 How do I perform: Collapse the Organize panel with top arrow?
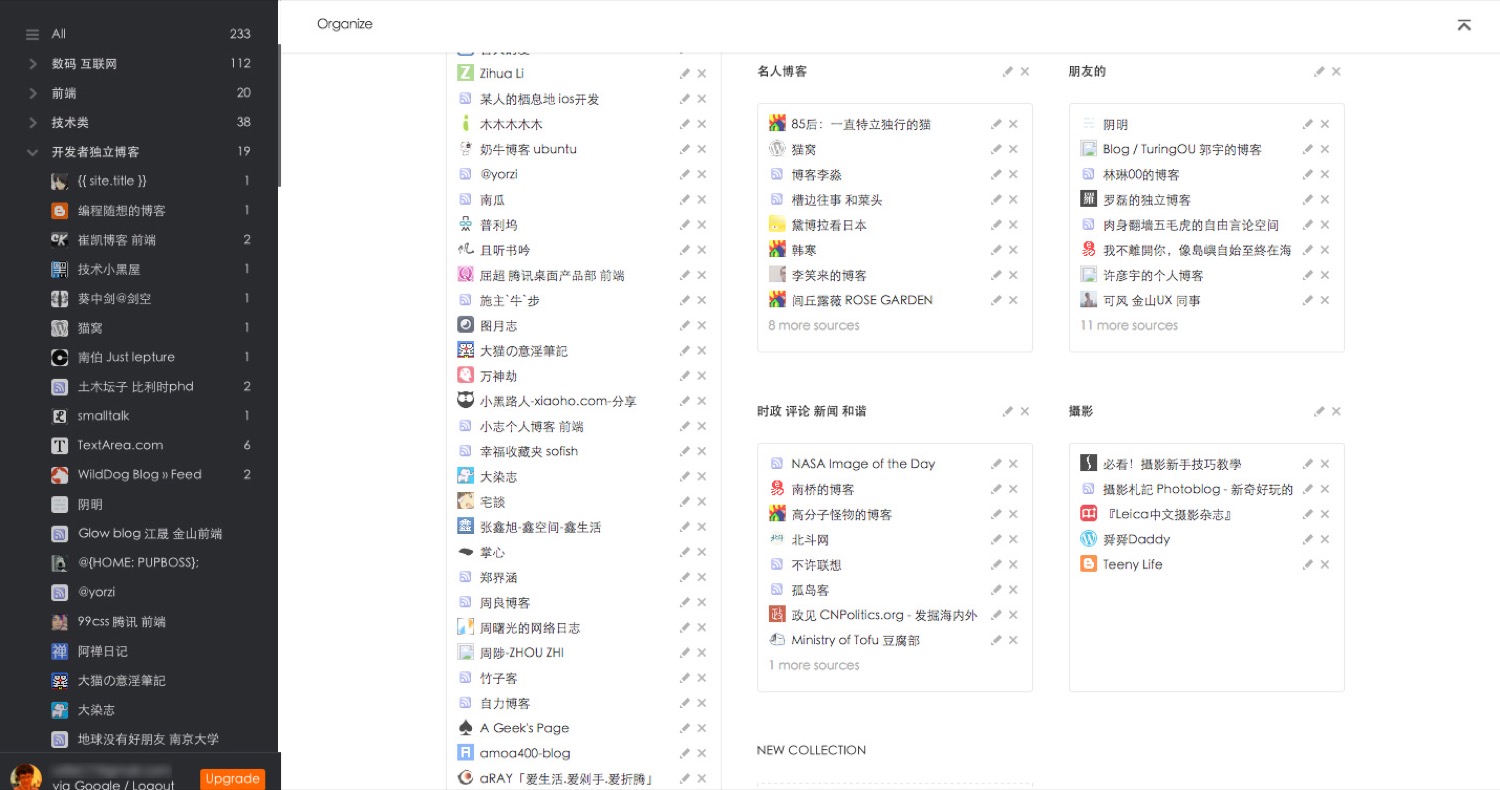(x=1463, y=25)
